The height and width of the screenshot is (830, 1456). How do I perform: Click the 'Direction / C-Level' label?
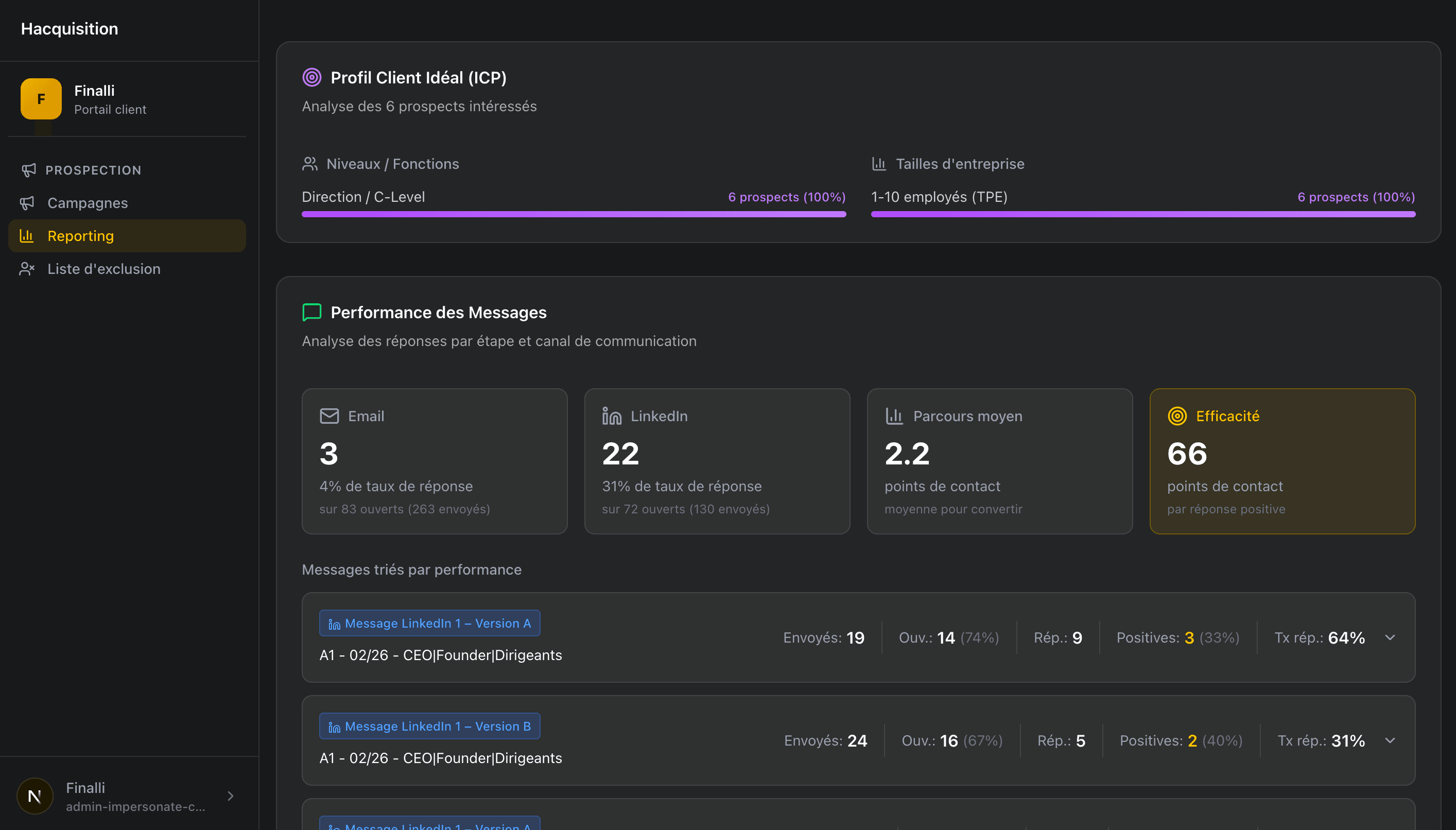tap(363, 197)
